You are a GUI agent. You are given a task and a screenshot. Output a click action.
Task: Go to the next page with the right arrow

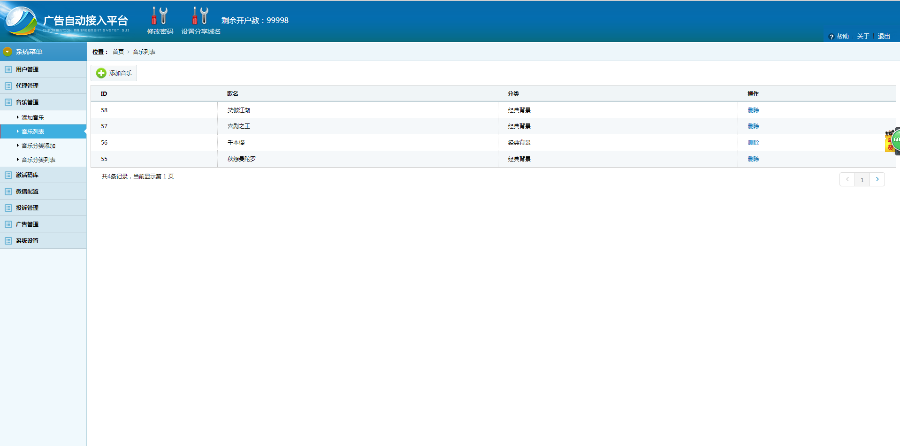(877, 180)
